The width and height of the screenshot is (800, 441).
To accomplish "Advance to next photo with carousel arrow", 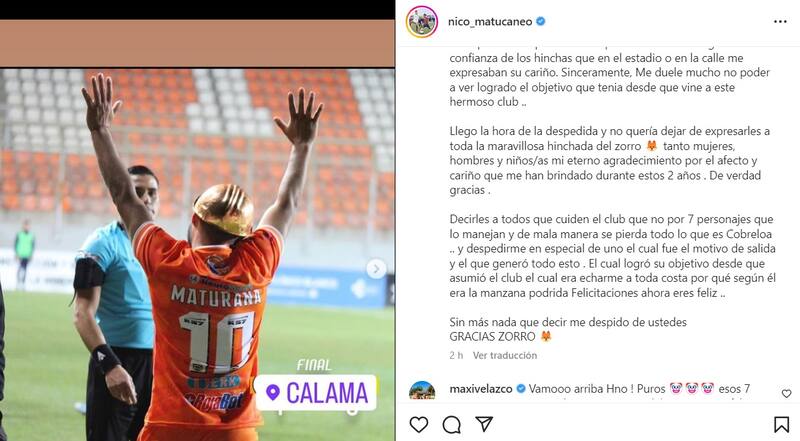I will [376, 269].
